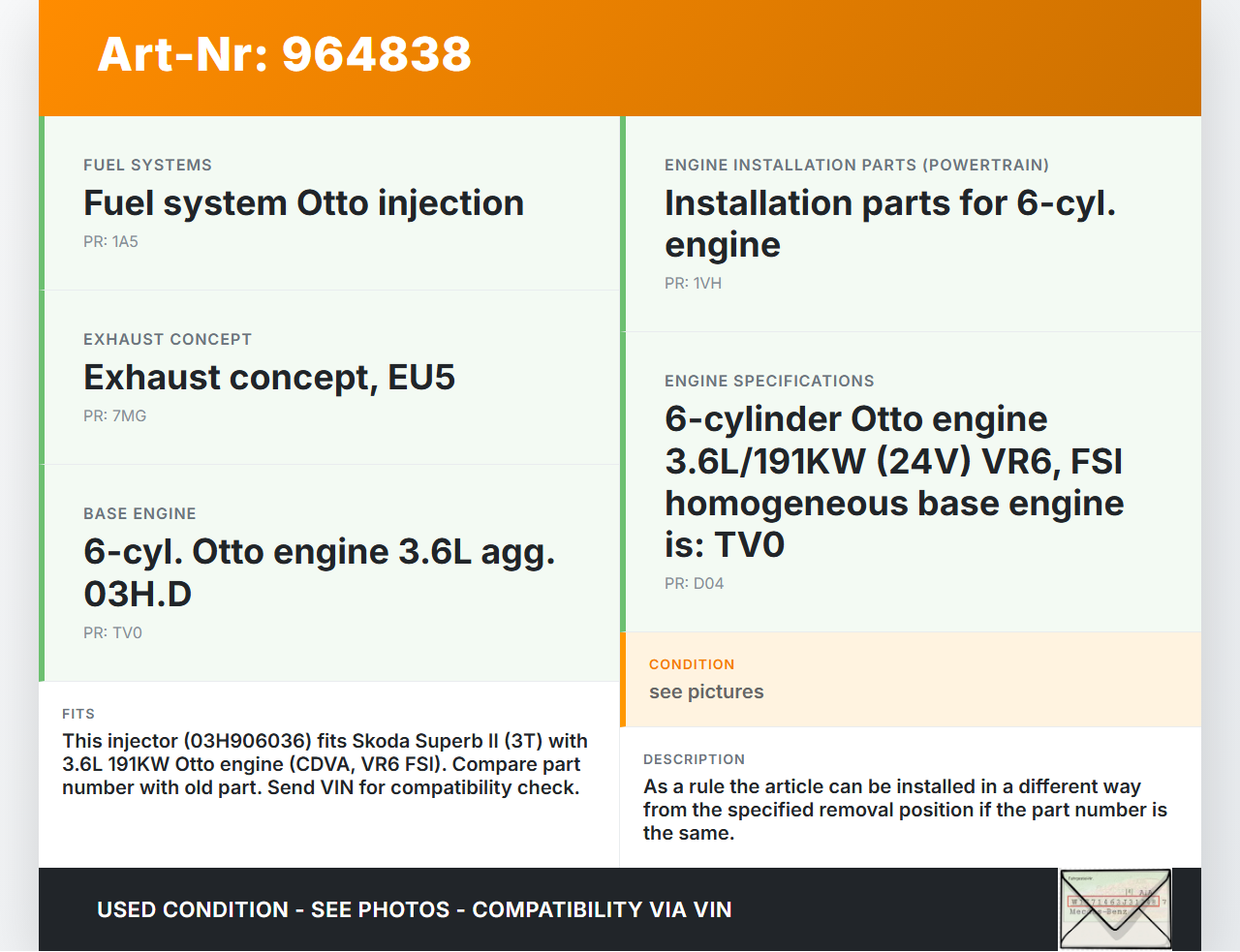Click the PR: 1VH code

point(693,284)
